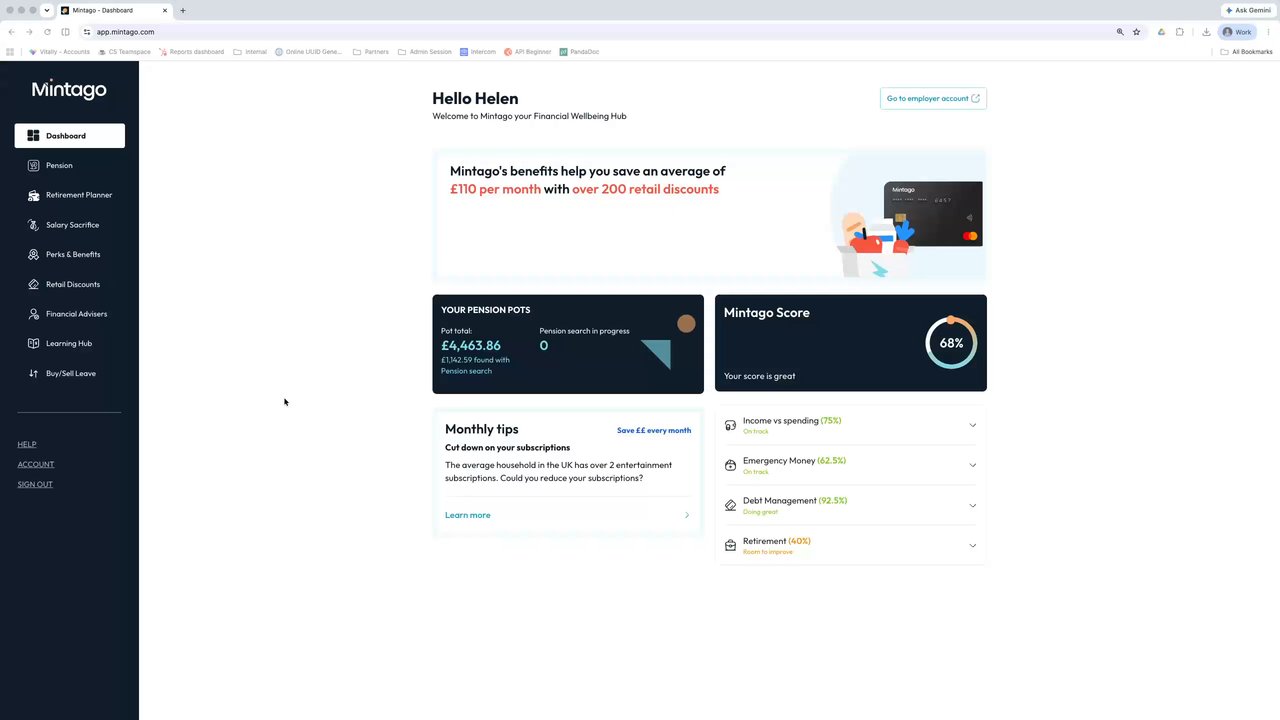The width and height of the screenshot is (1280, 720).
Task: Click Save ££ every month text
Action: click(654, 430)
